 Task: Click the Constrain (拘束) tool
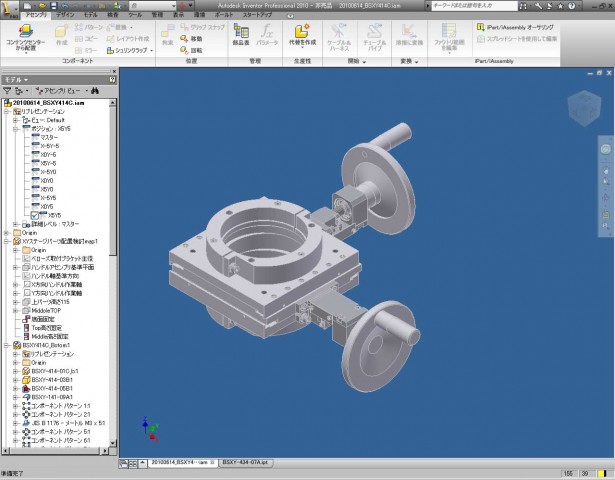point(167,36)
